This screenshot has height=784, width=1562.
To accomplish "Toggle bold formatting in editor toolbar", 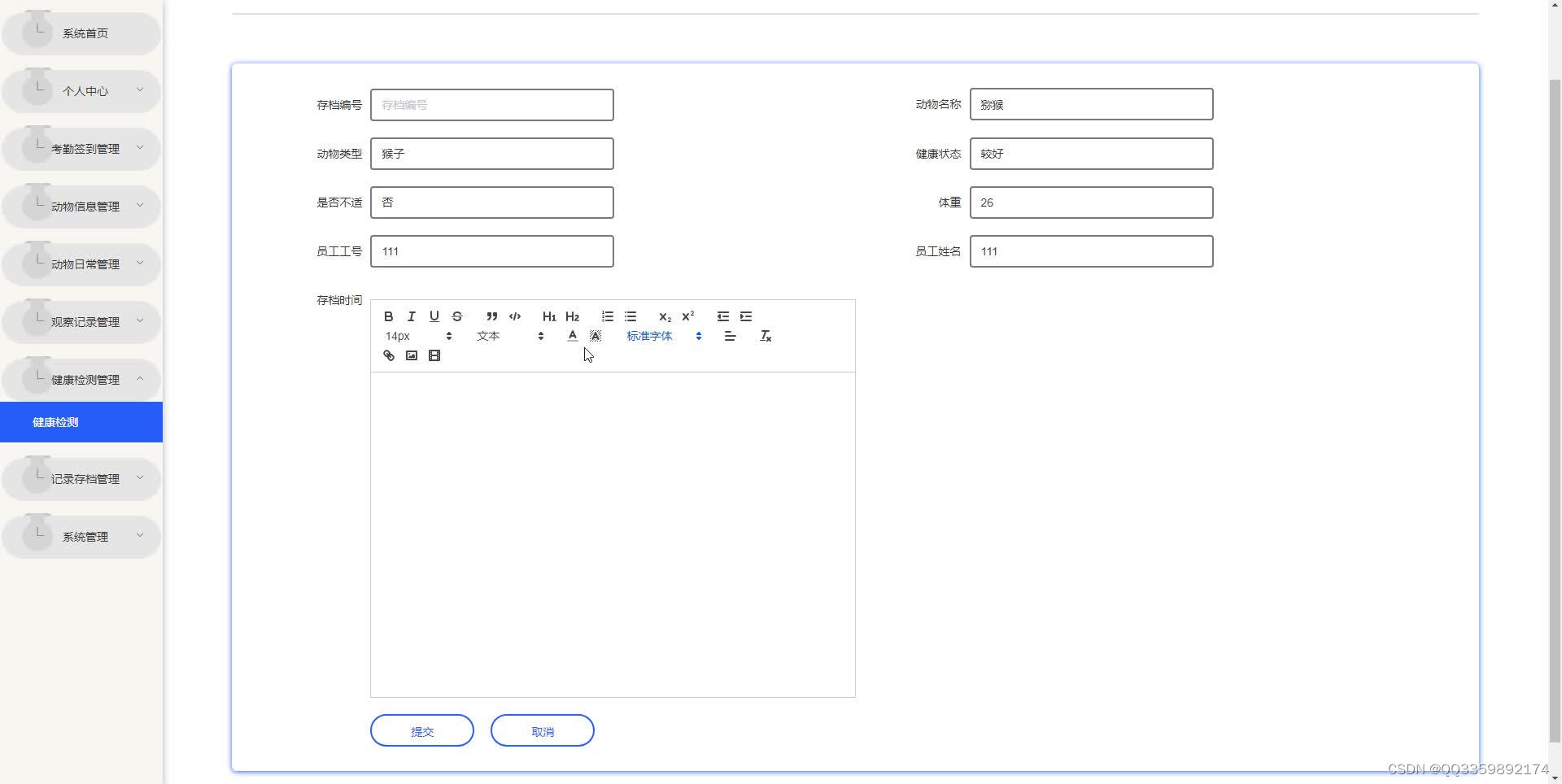I will 389,316.
